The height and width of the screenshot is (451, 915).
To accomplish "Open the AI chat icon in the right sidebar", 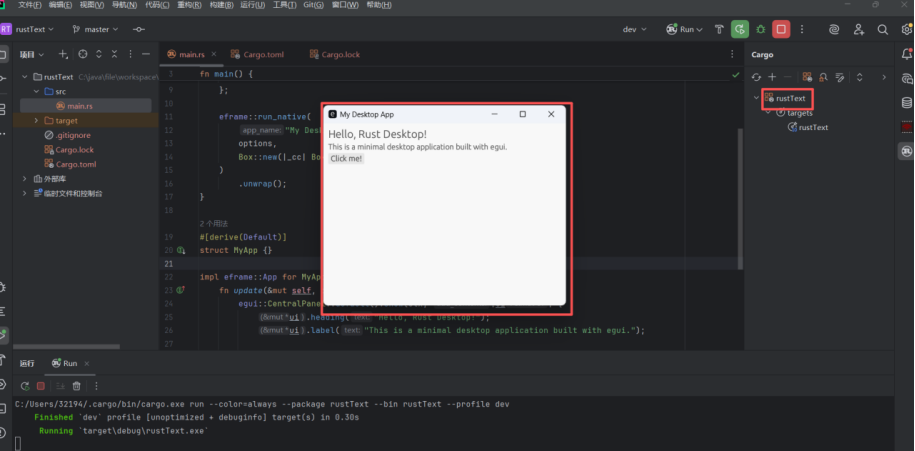I will click(907, 78).
